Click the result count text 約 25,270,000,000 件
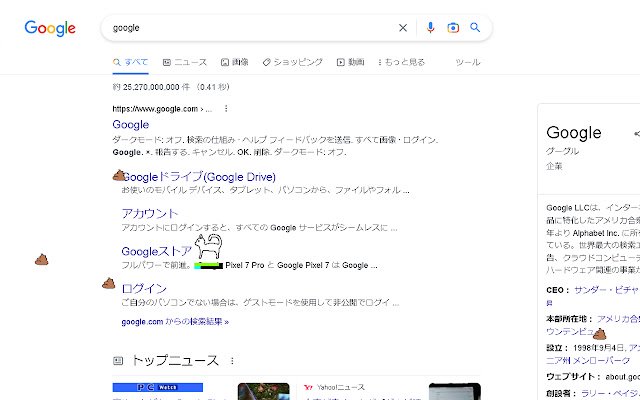The height and width of the screenshot is (400, 640). 151,87
